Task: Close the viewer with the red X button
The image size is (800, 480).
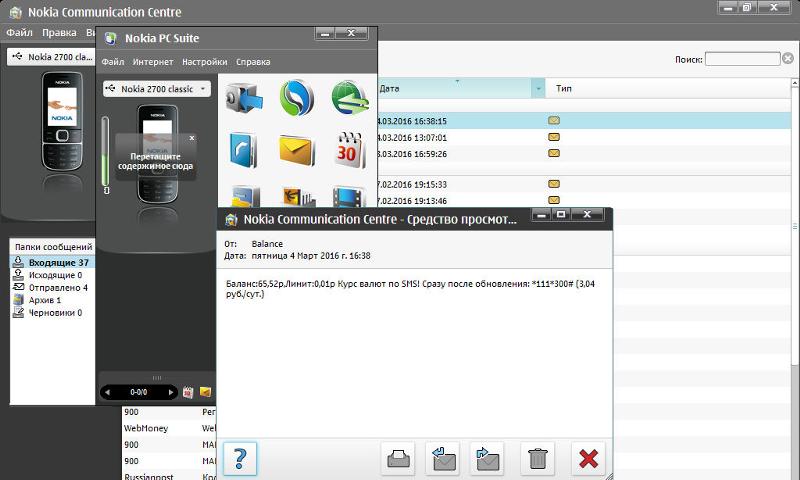Action: coord(588,459)
